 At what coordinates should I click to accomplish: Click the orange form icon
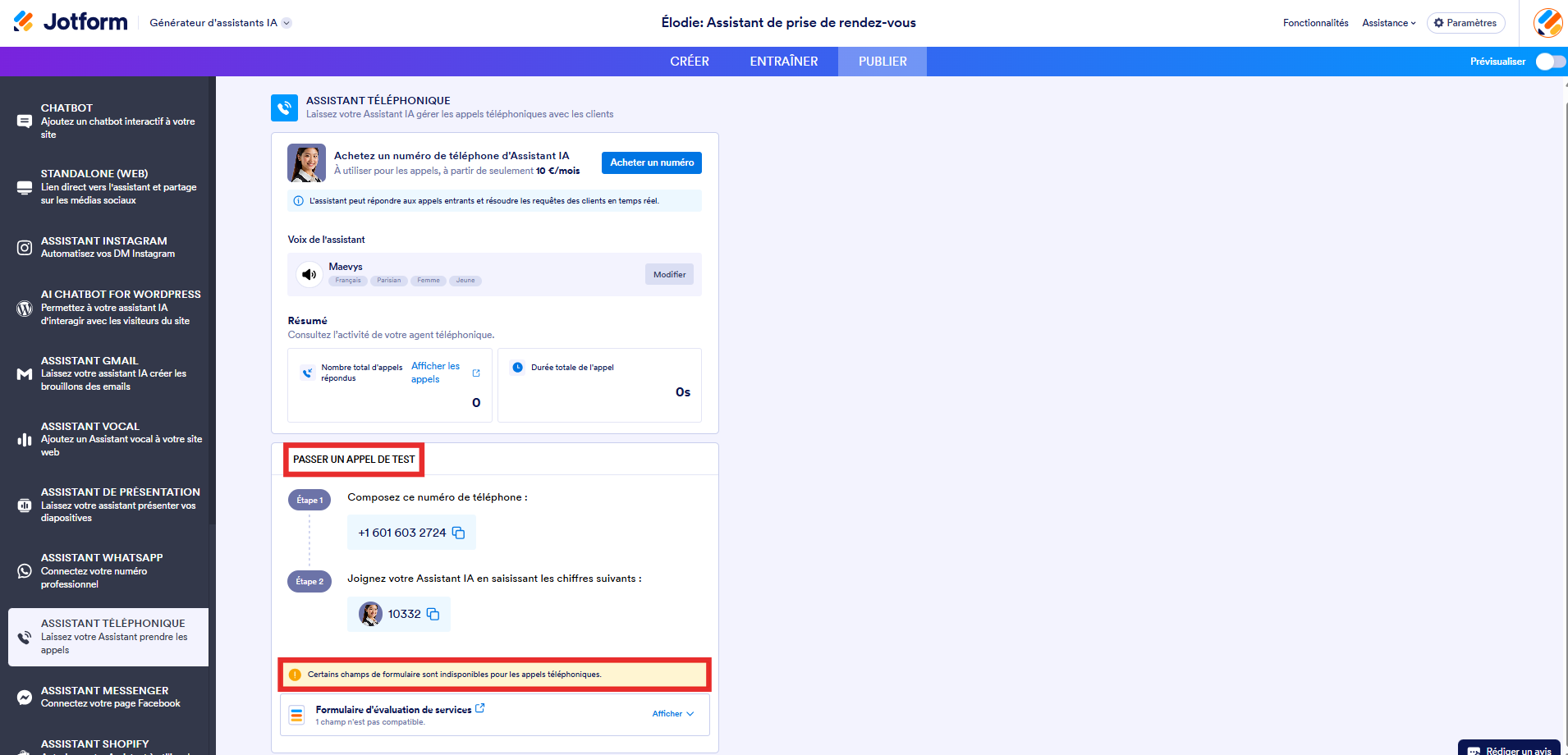297,715
